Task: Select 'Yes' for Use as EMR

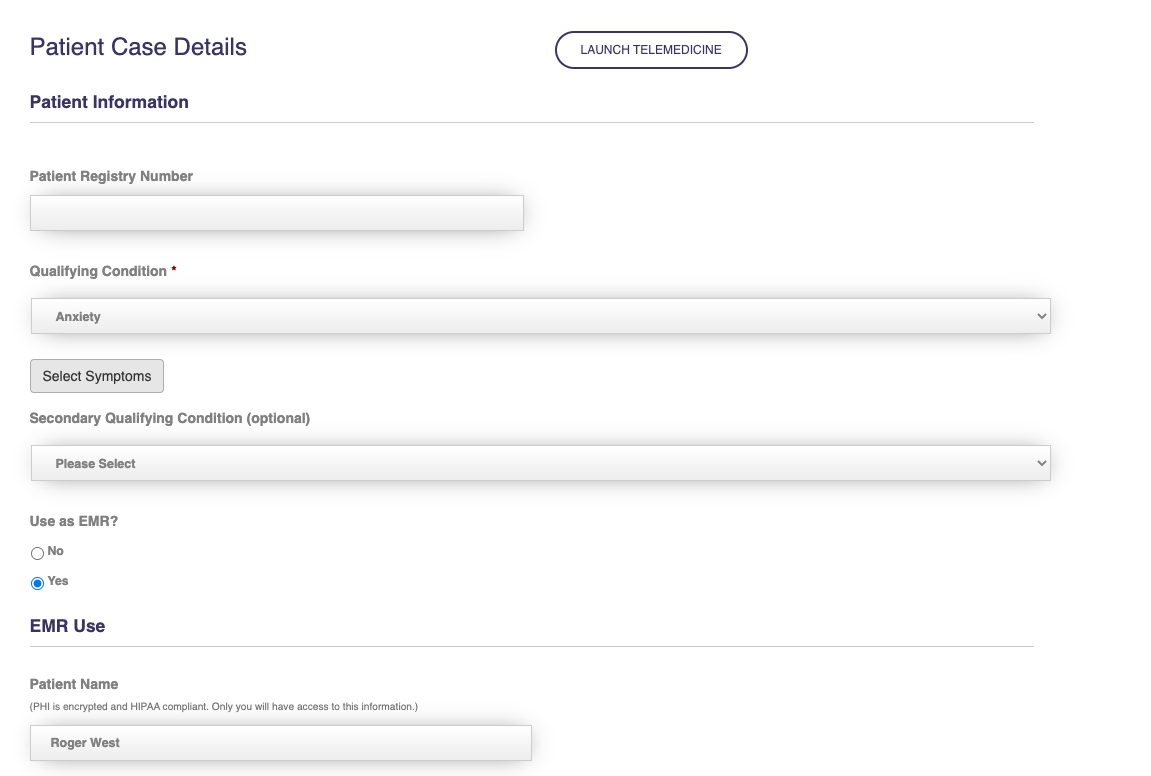Action: 38,583
